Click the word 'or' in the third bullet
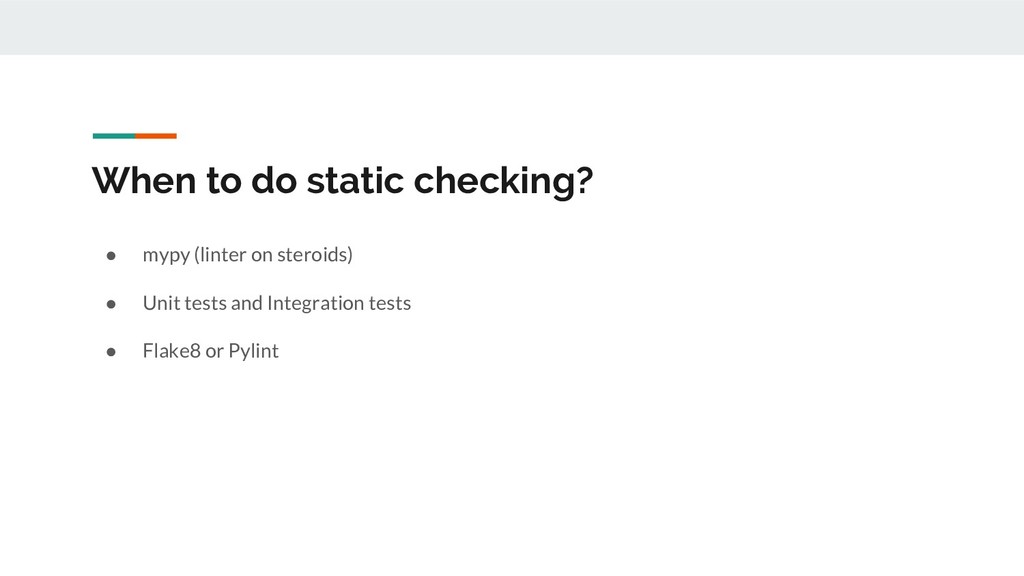The image size is (1024, 576). [214, 351]
